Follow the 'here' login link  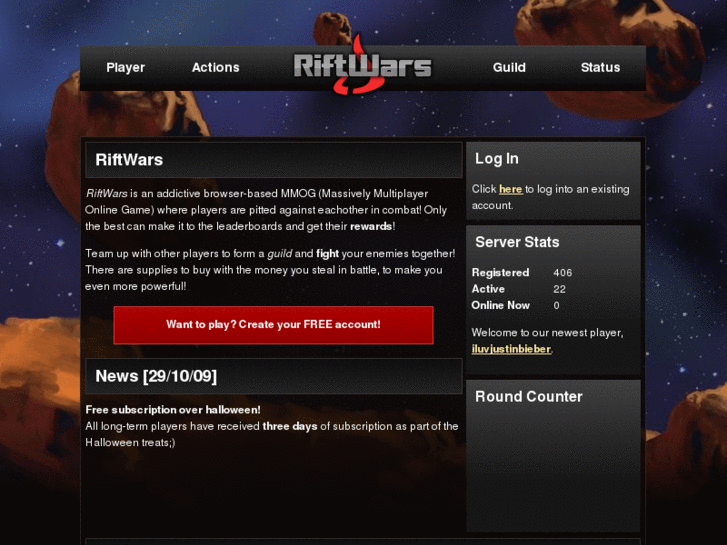point(510,189)
